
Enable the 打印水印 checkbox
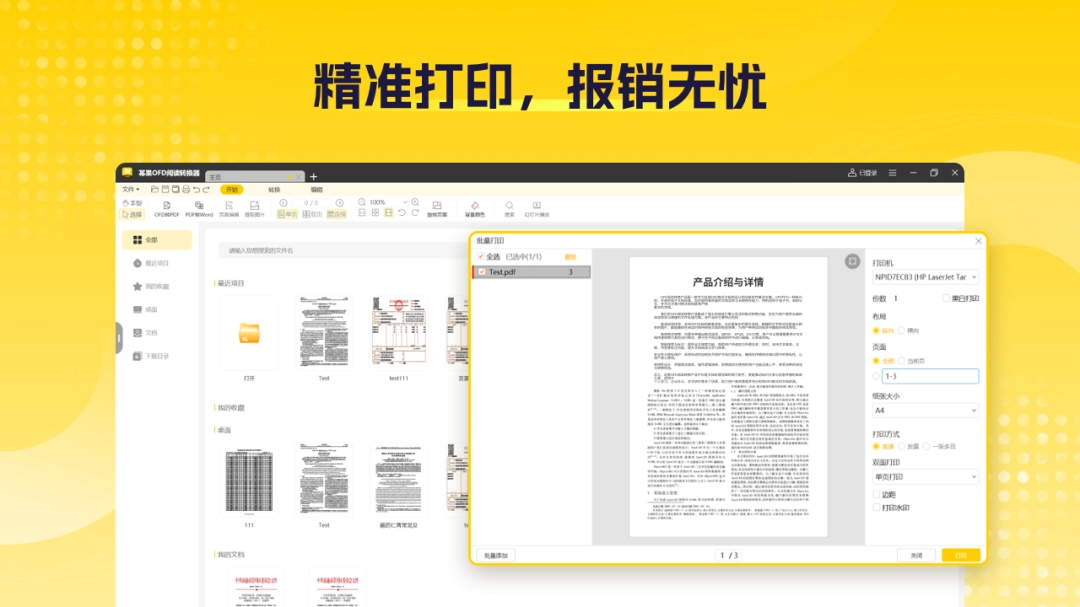pos(877,507)
